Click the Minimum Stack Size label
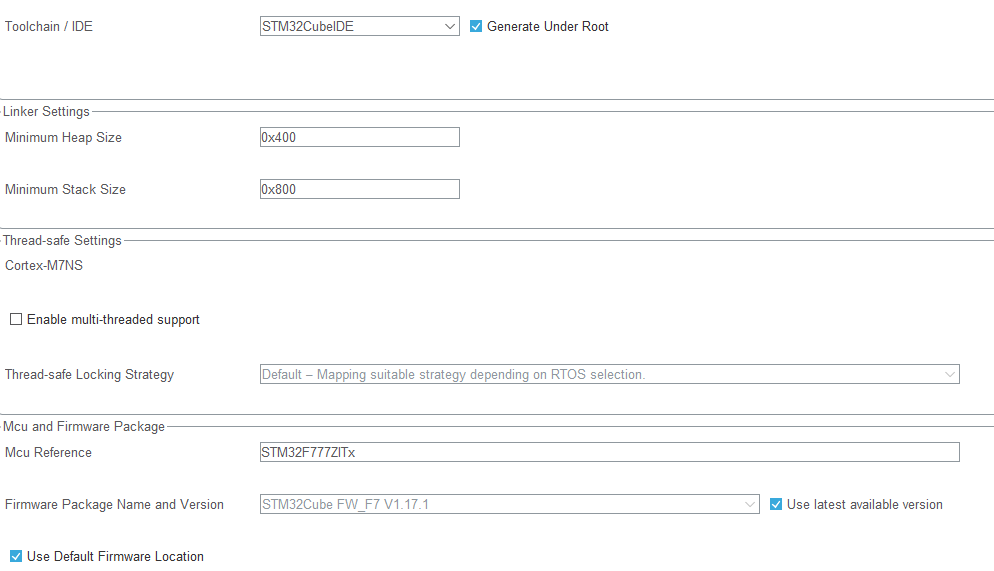The image size is (994, 571). coord(65,189)
